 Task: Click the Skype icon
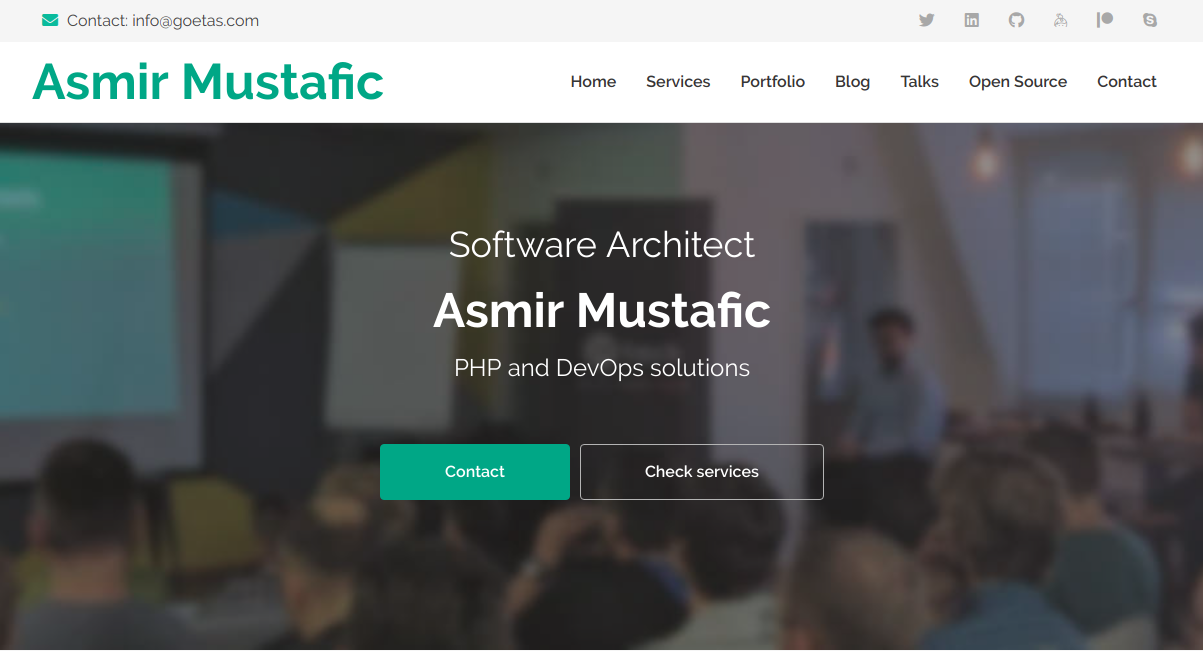[x=1150, y=20]
